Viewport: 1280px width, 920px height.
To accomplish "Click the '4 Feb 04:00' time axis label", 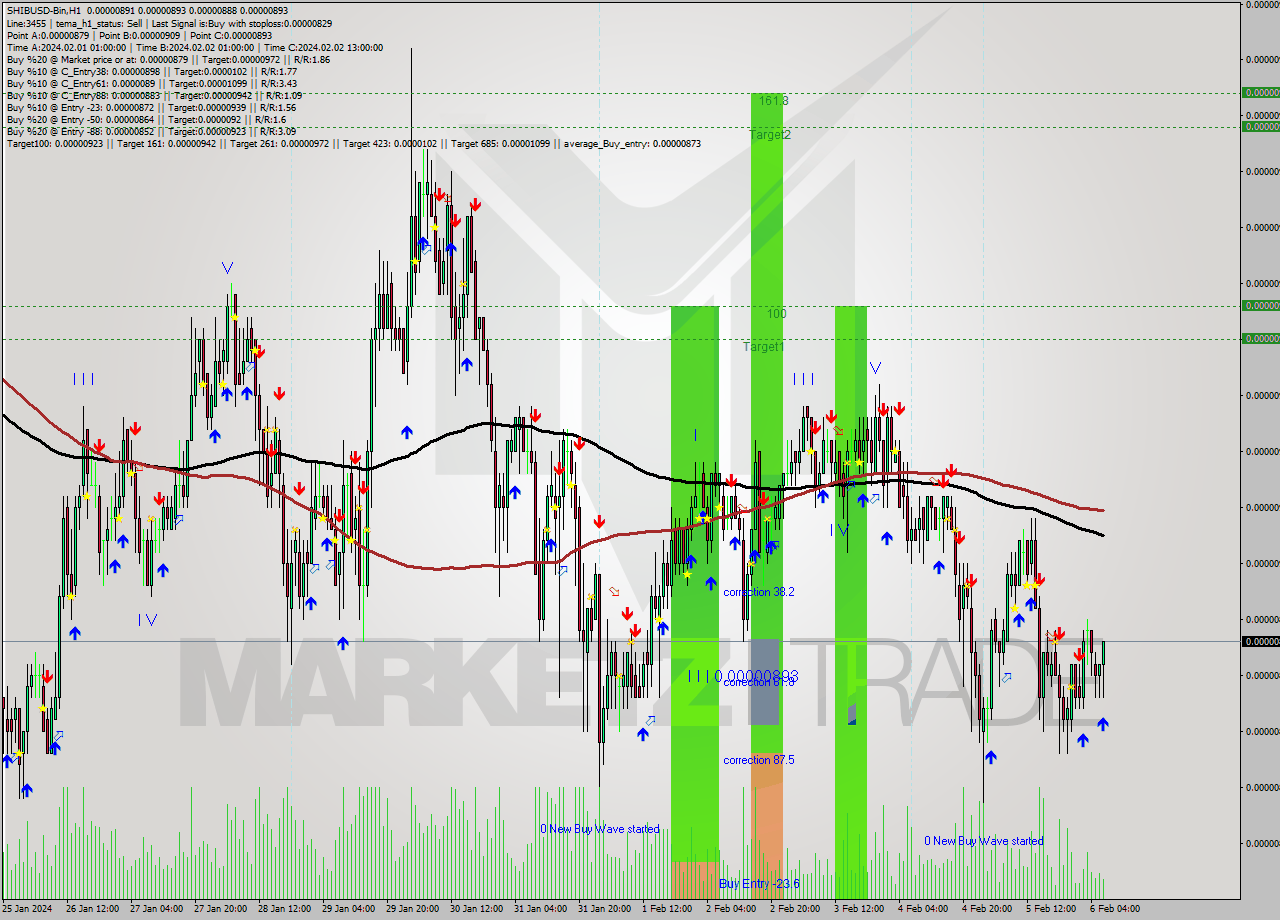I will point(923,909).
